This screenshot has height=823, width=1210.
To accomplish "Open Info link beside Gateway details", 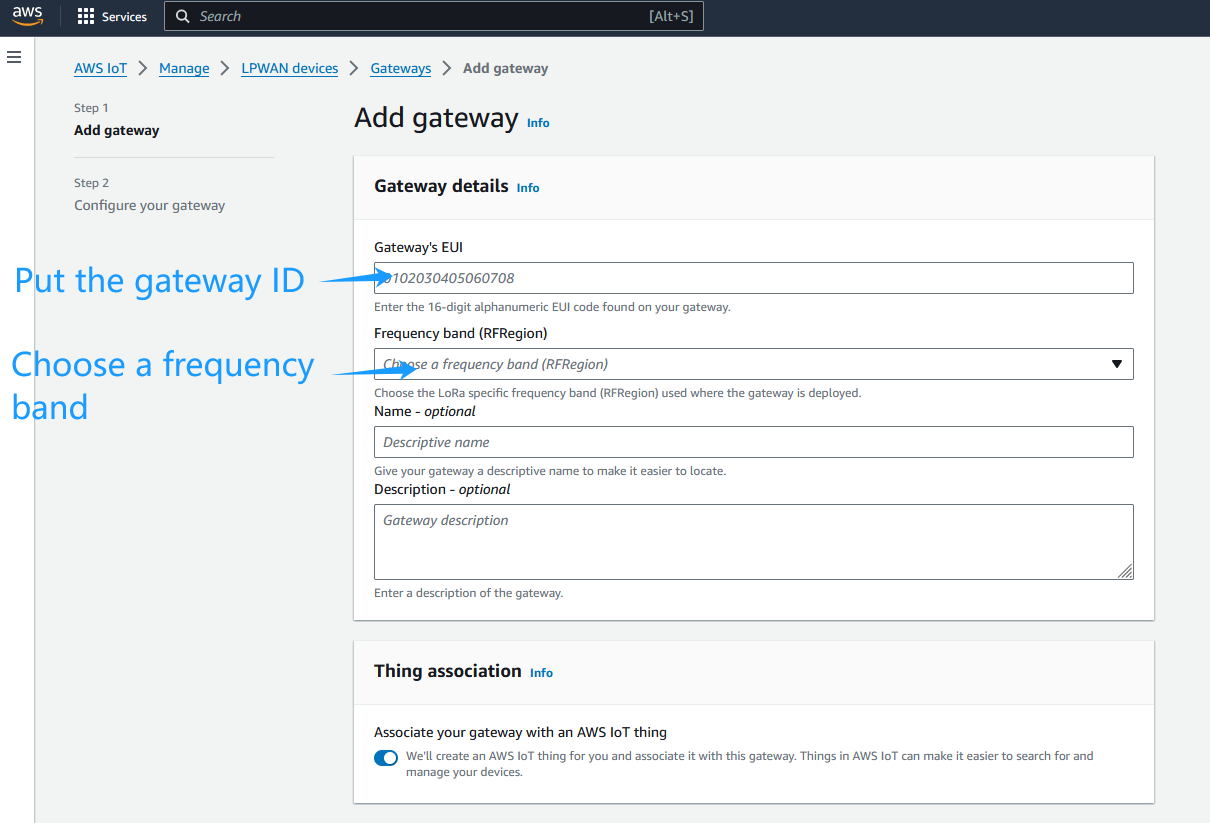I will pyautogui.click(x=528, y=188).
